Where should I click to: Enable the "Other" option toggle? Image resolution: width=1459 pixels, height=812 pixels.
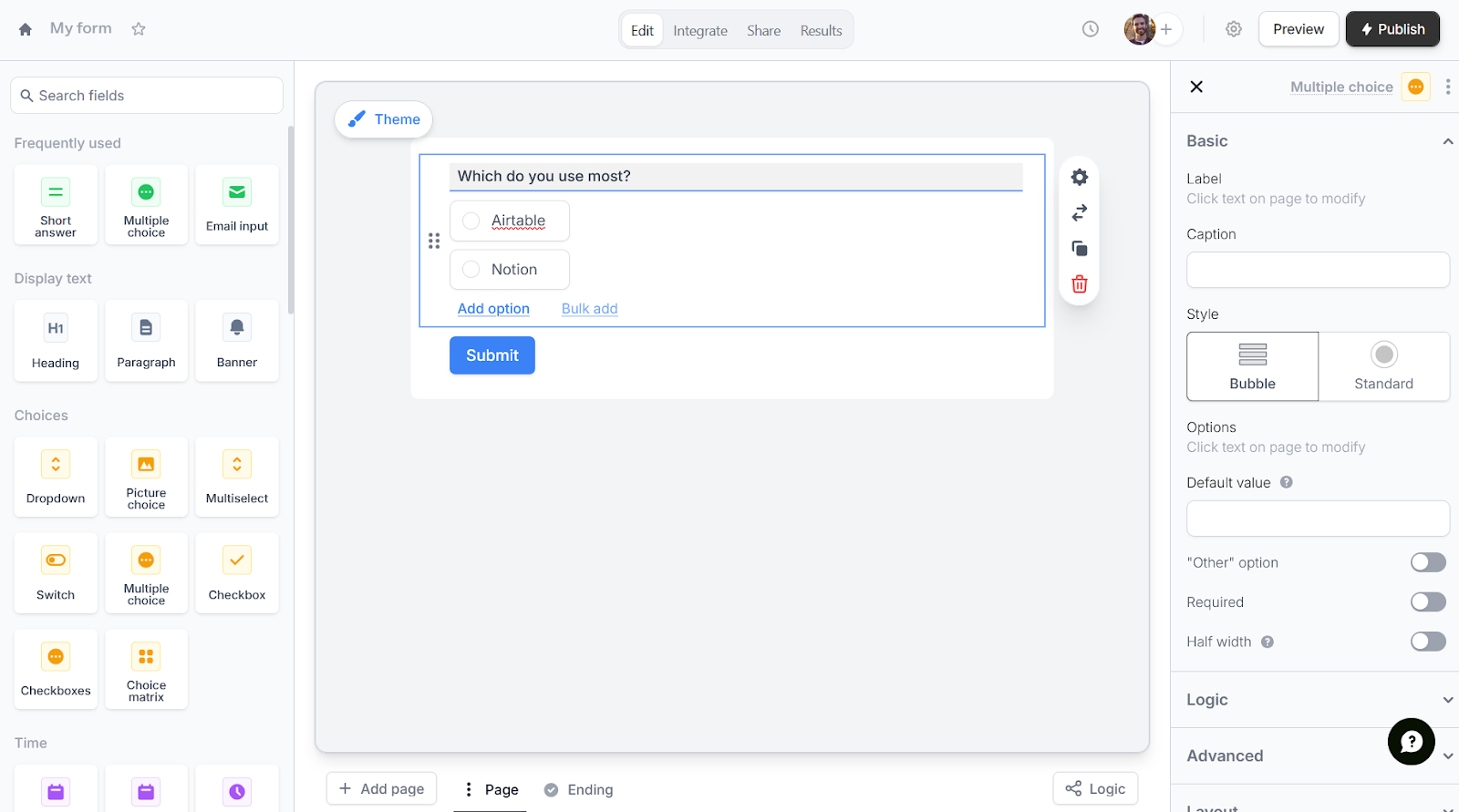[1428, 563]
